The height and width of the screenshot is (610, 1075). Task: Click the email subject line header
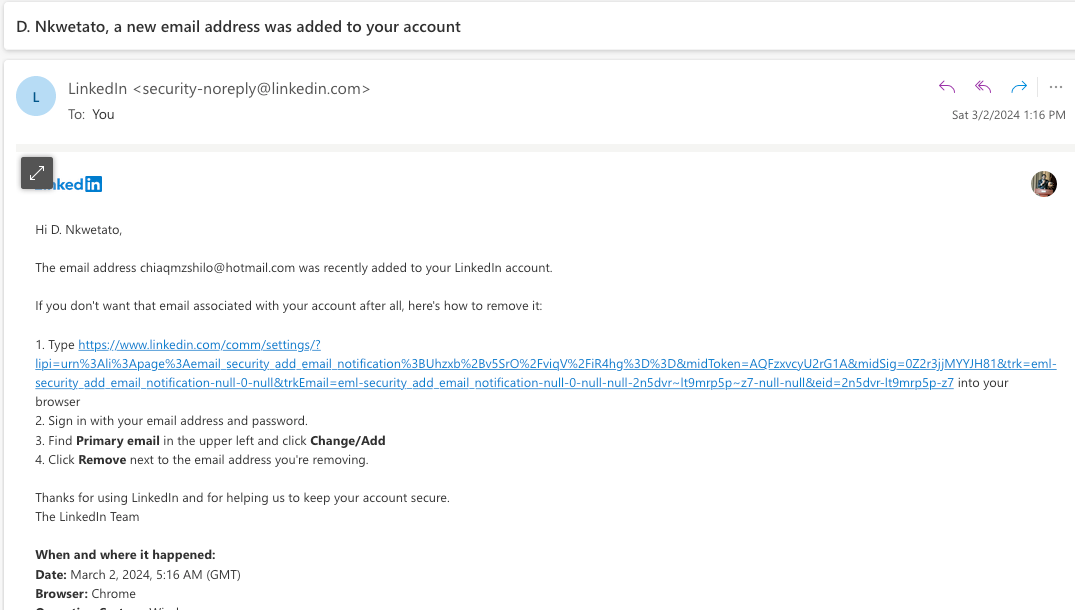(239, 27)
